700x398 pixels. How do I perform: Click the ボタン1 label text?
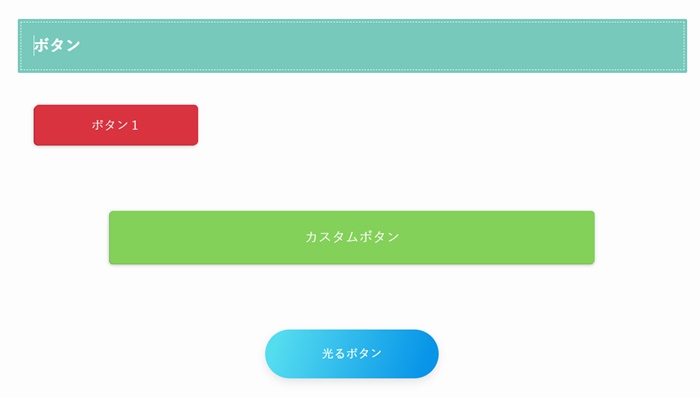(x=115, y=125)
